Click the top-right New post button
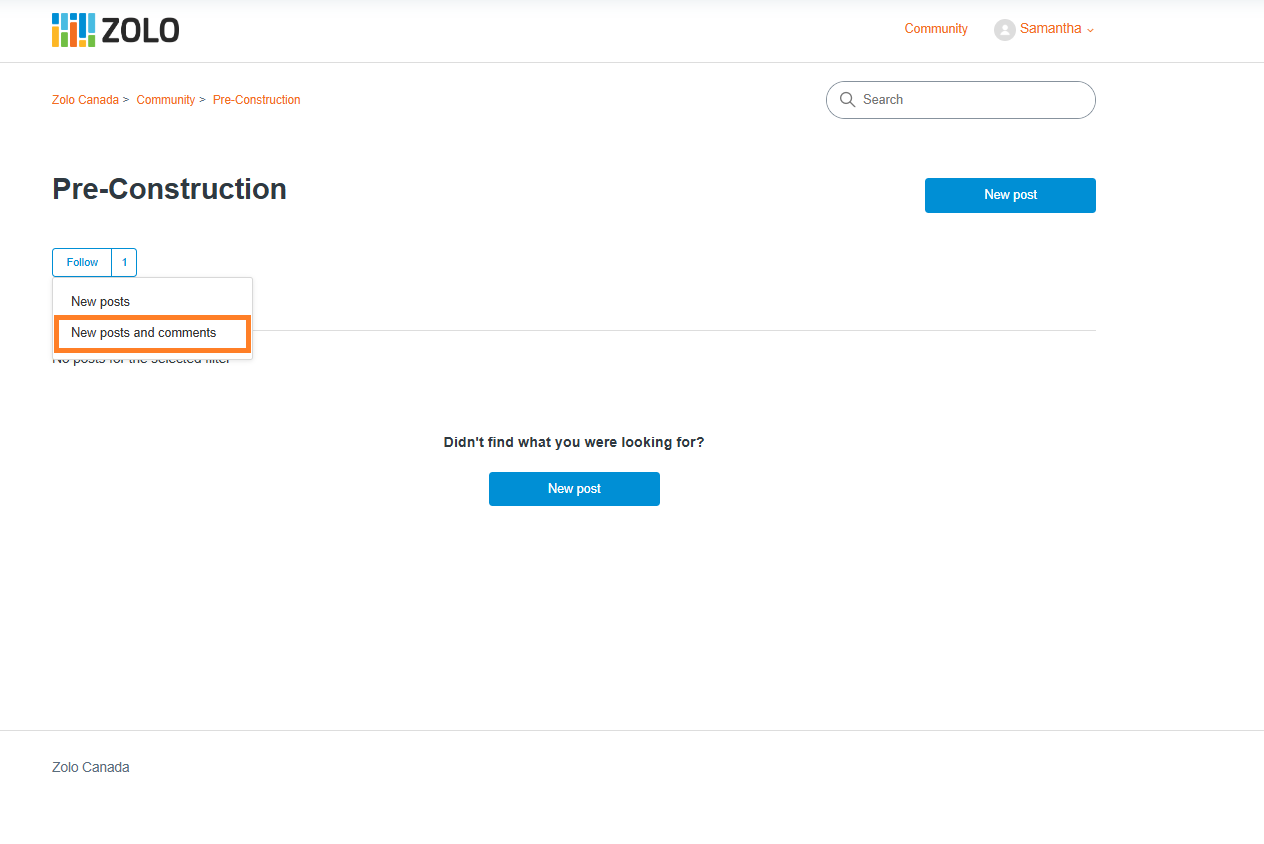 click(1010, 195)
